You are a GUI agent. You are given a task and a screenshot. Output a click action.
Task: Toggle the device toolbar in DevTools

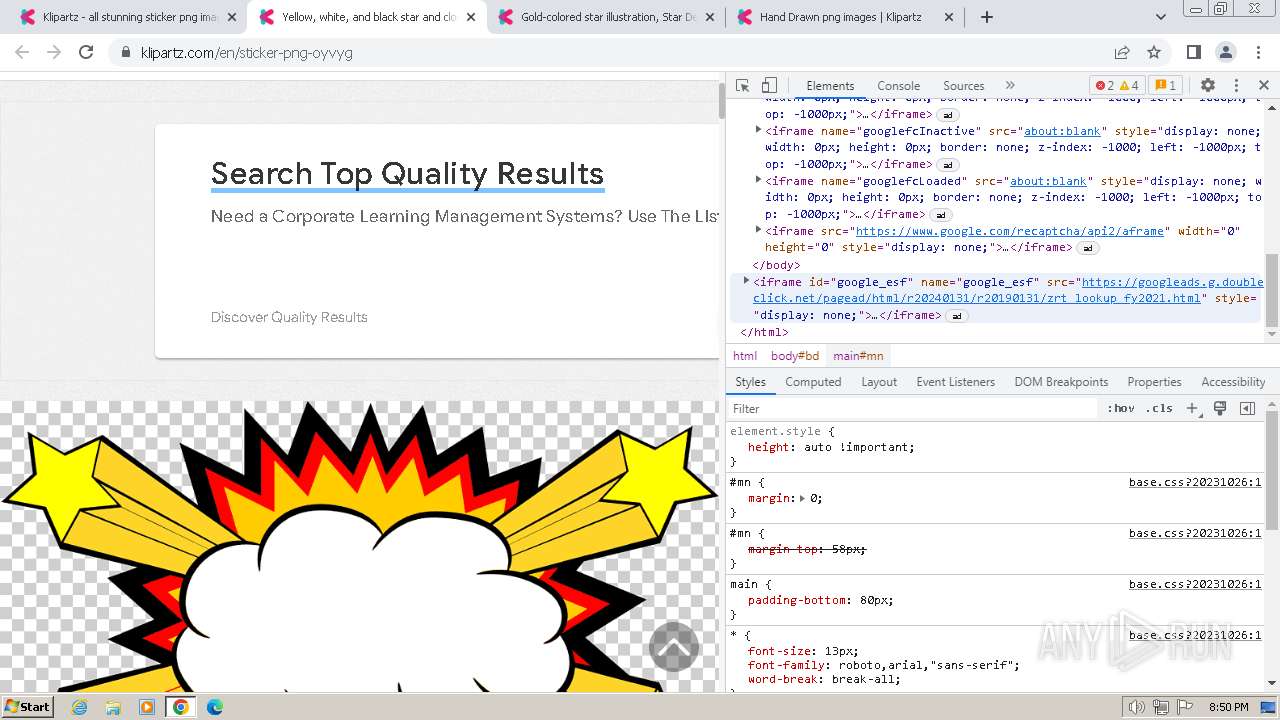click(769, 85)
